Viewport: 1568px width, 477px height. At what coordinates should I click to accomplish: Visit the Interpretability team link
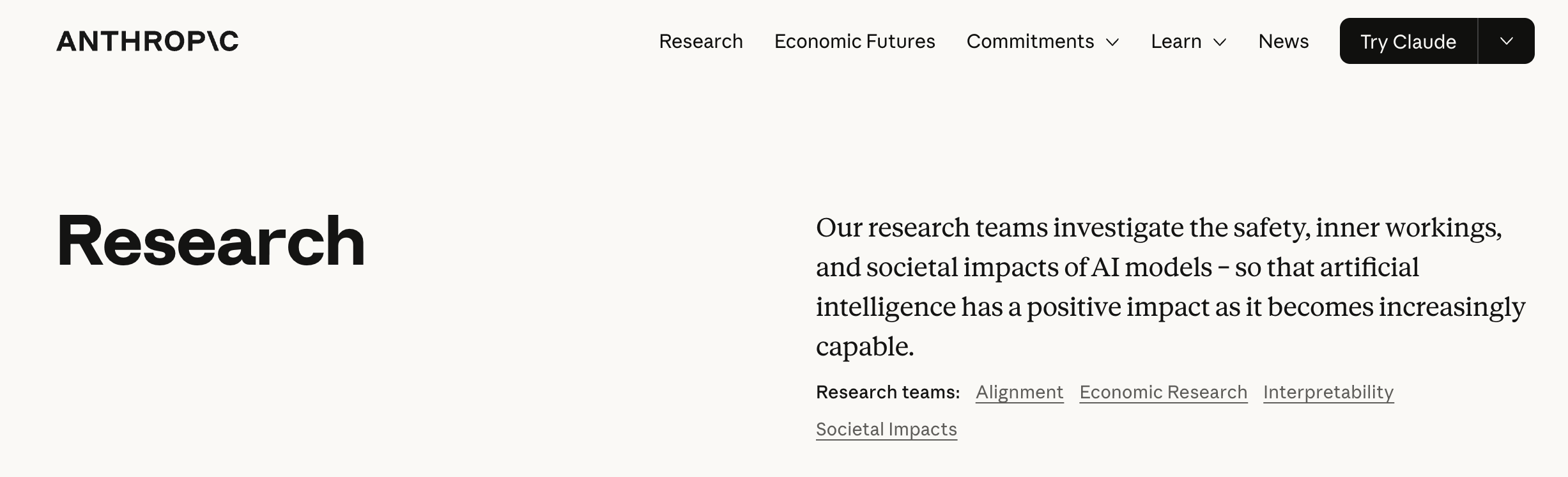(1328, 392)
